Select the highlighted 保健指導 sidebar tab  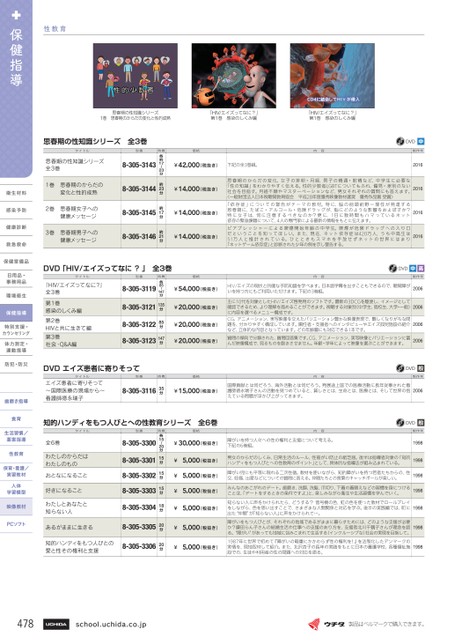(x=16, y=313)
